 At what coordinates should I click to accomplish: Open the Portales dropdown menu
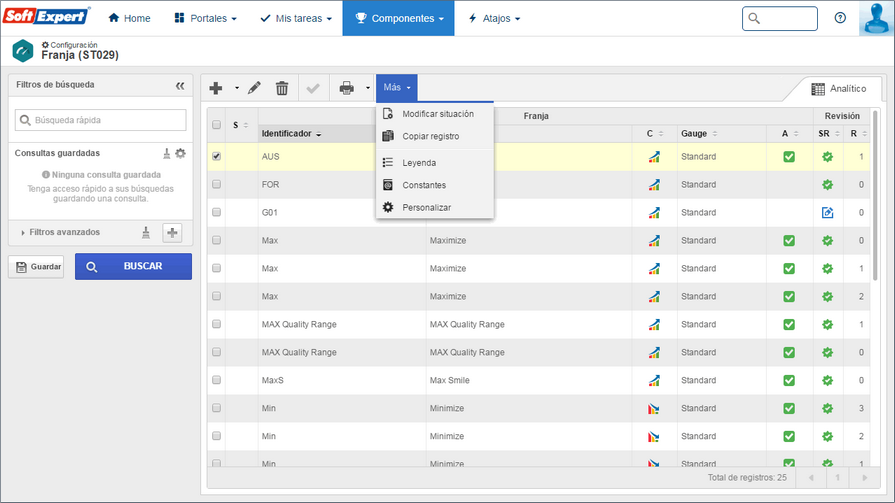(x=205, y=18)
